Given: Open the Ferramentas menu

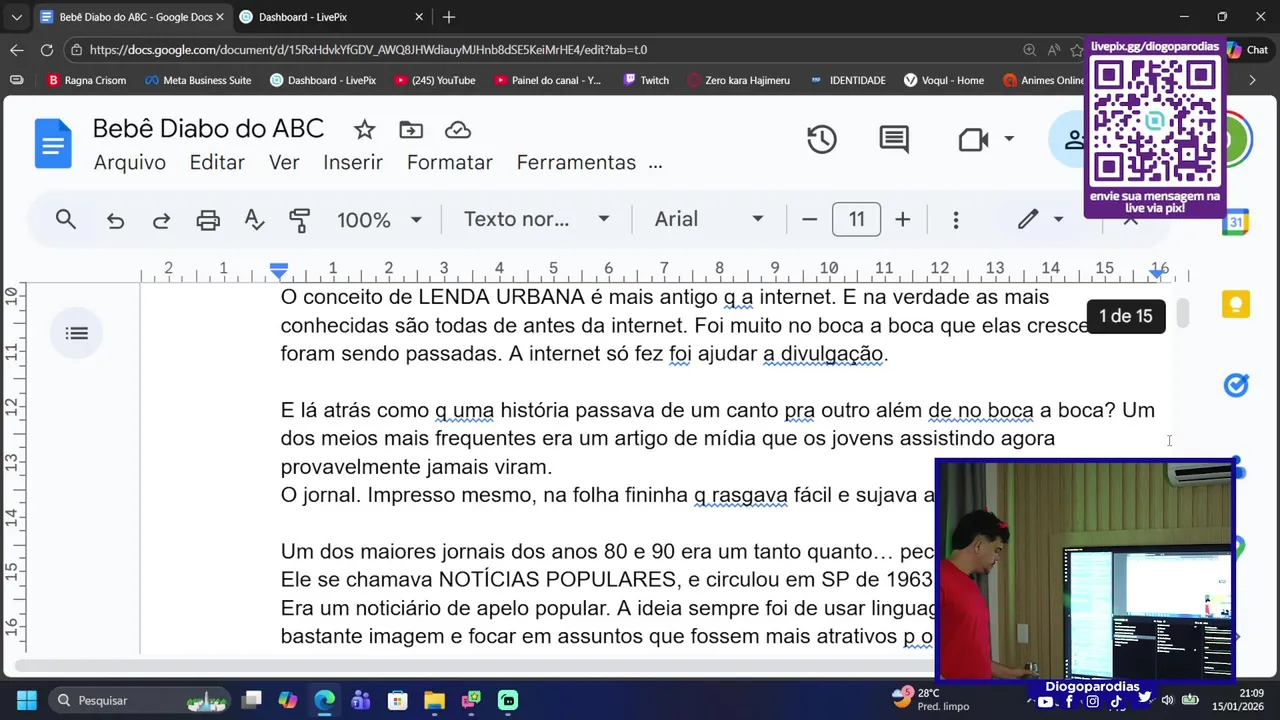Looking at the screenshot, I should coord(576,162).
